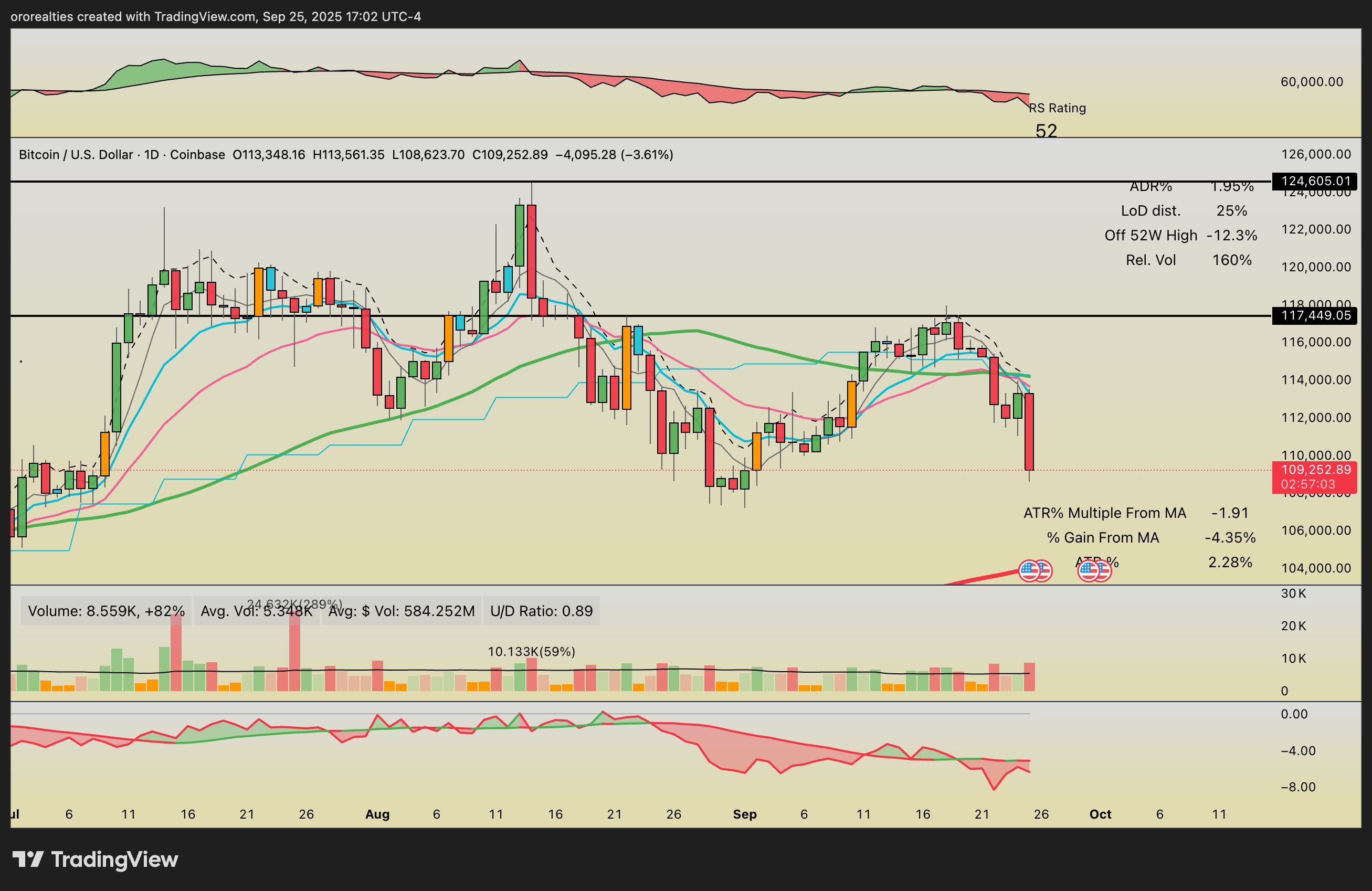The height and width of the screenshot is (891, 1372).
Task: Click the first US flag economic event icon
Action: click(x=1030, y=570)
